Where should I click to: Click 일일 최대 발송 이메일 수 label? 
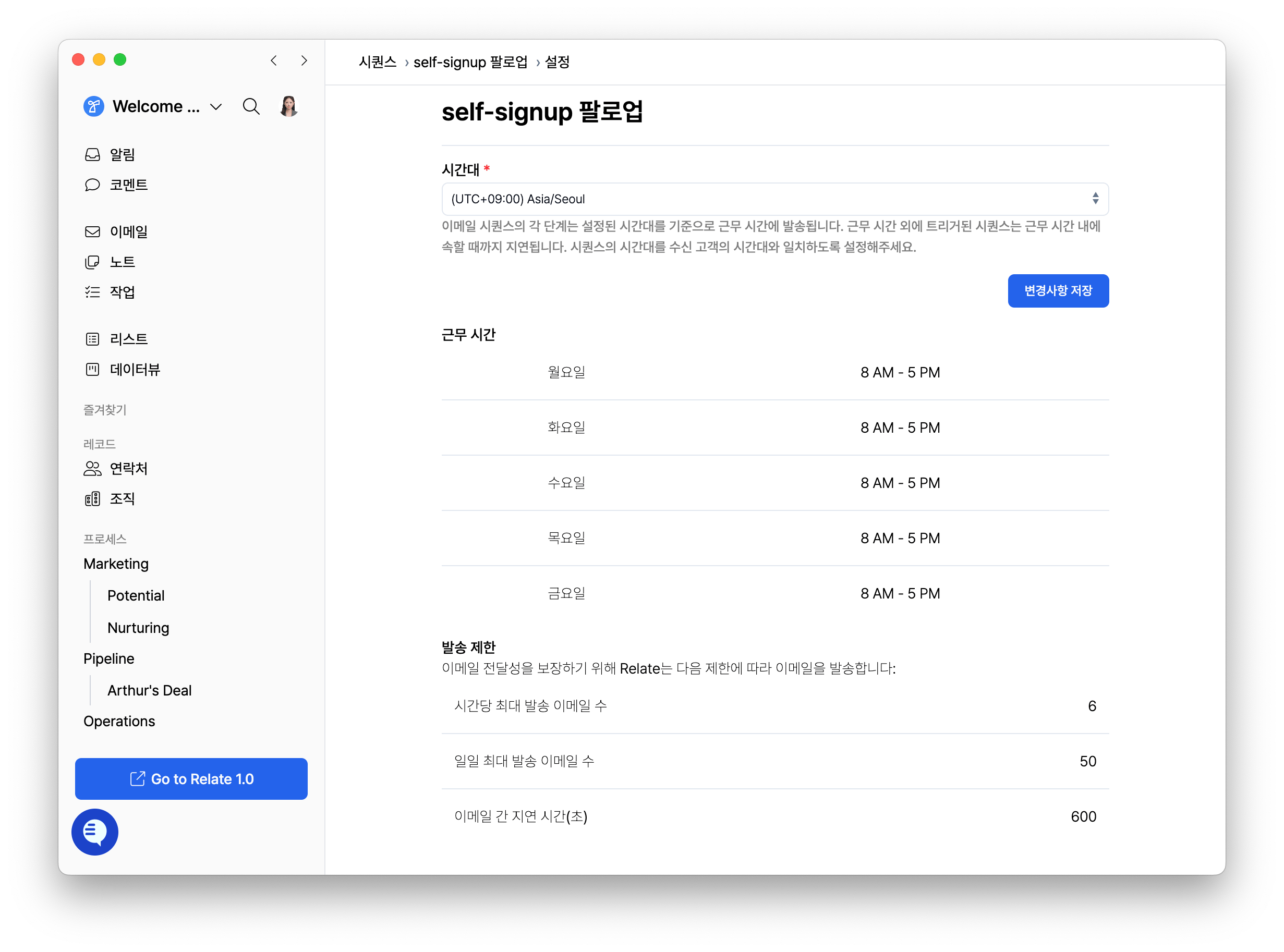click(524, 762)
